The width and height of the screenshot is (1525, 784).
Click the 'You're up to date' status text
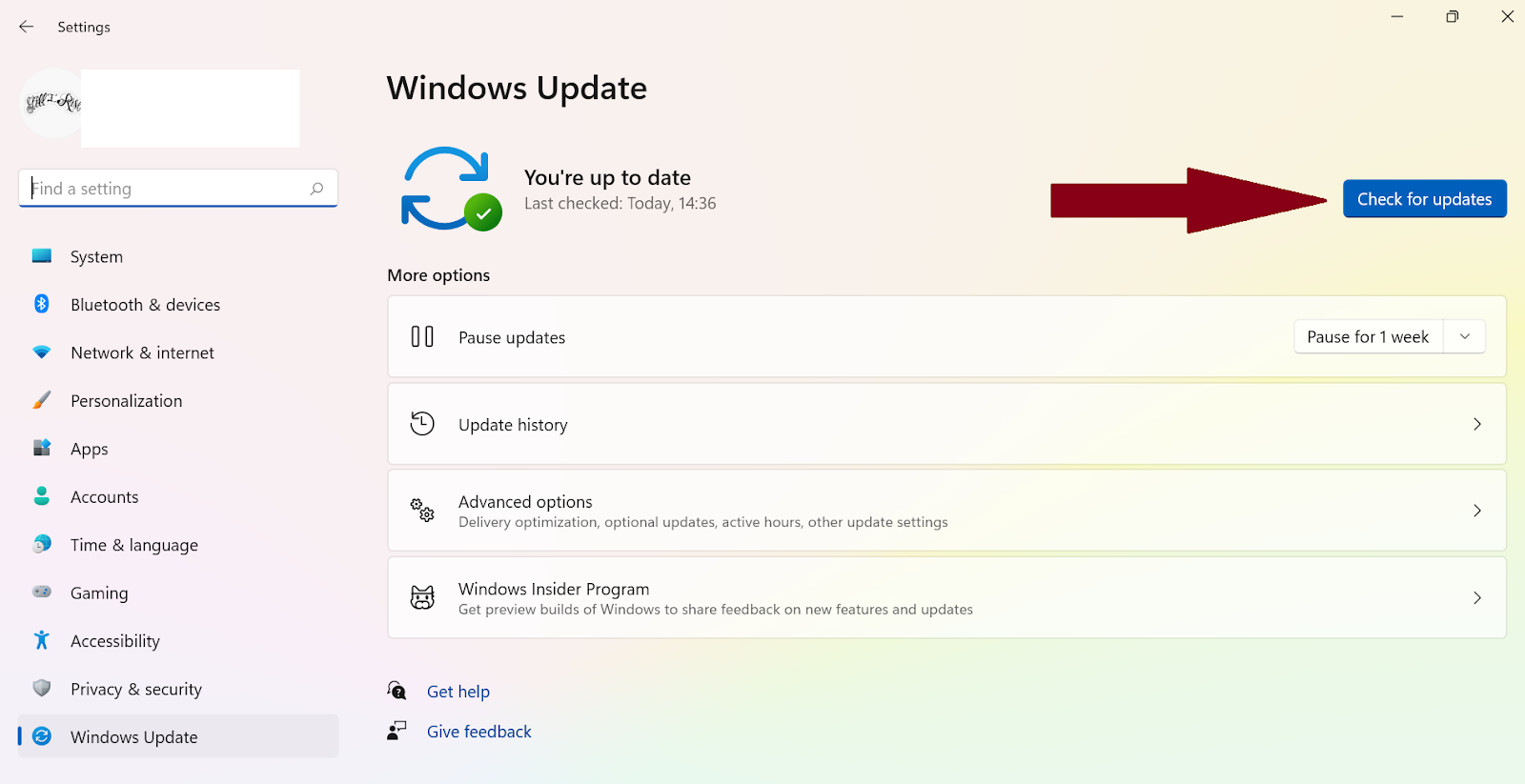point(607,177)
